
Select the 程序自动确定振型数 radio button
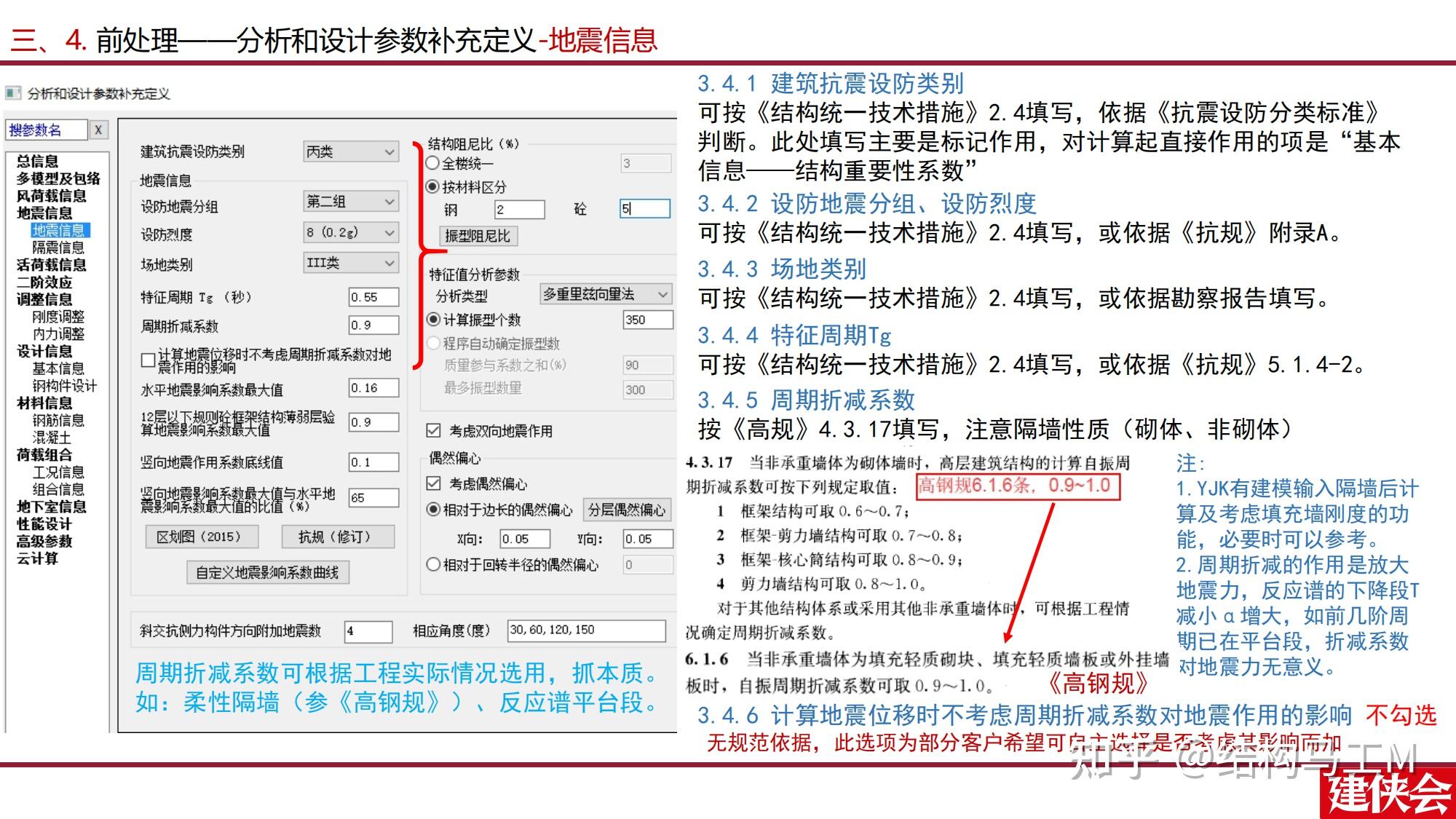[434, 344]
